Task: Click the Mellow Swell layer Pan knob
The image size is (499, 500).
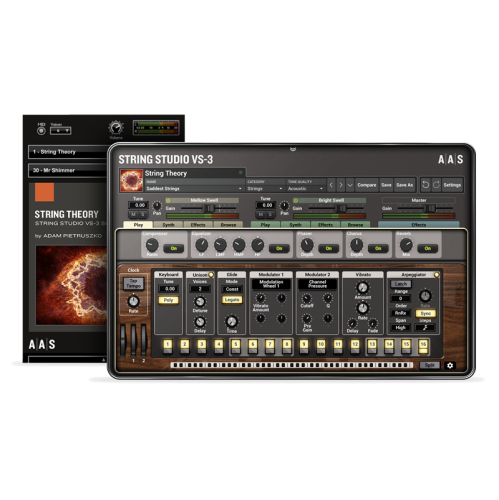Action: tap(157, 205)
